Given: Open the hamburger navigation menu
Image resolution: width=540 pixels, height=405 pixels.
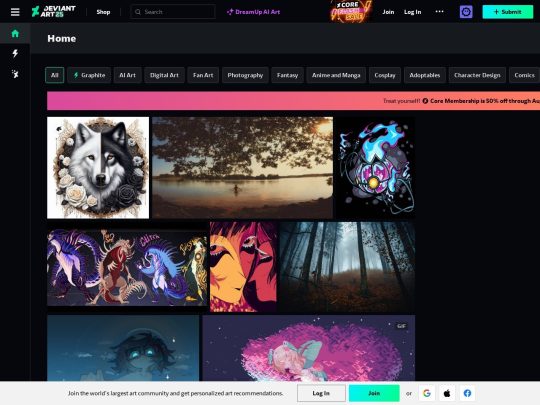Looking at the screenshot, I should [x=15, y=12].
